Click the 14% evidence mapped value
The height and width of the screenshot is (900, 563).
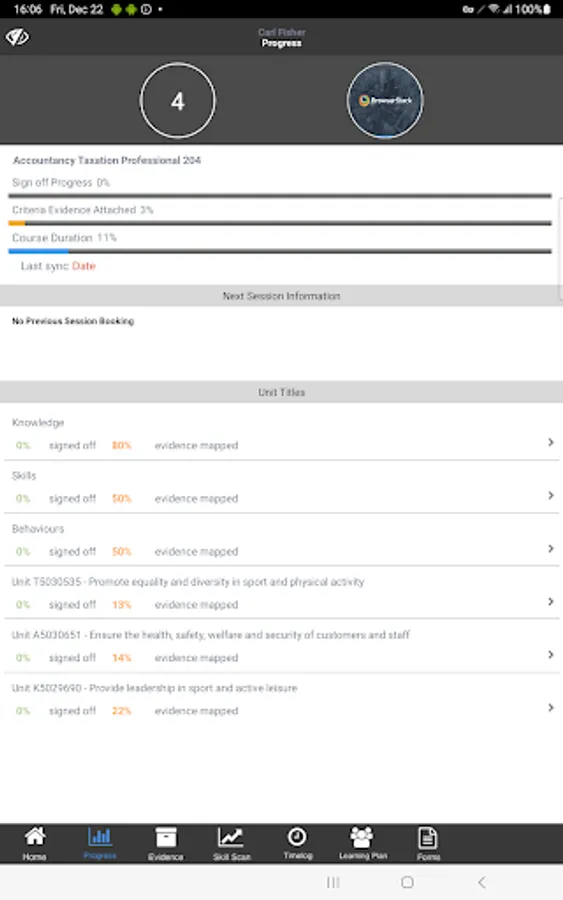click(x=122, y=658)
